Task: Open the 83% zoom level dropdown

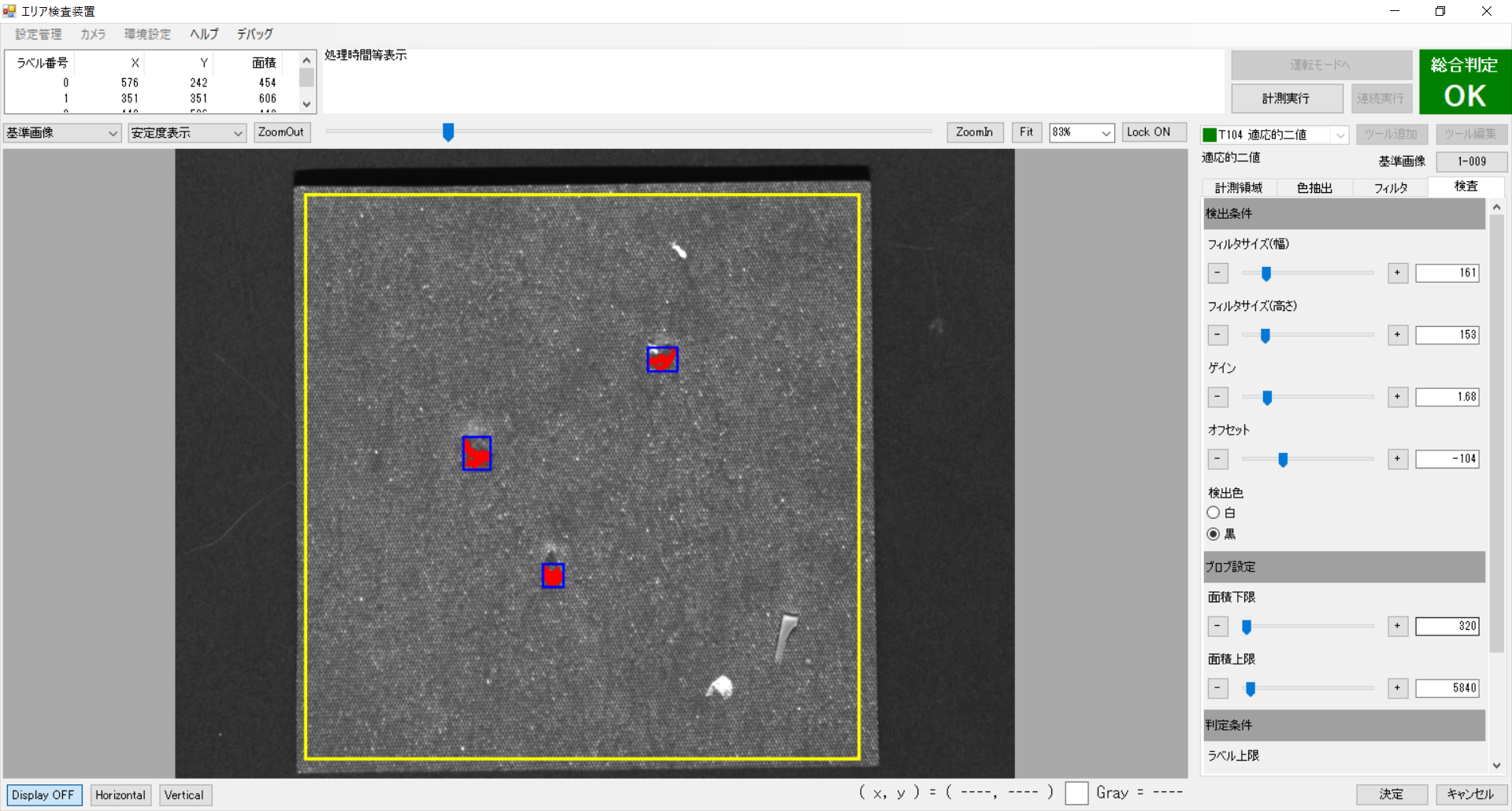Action: click(x=1082, y=132)
